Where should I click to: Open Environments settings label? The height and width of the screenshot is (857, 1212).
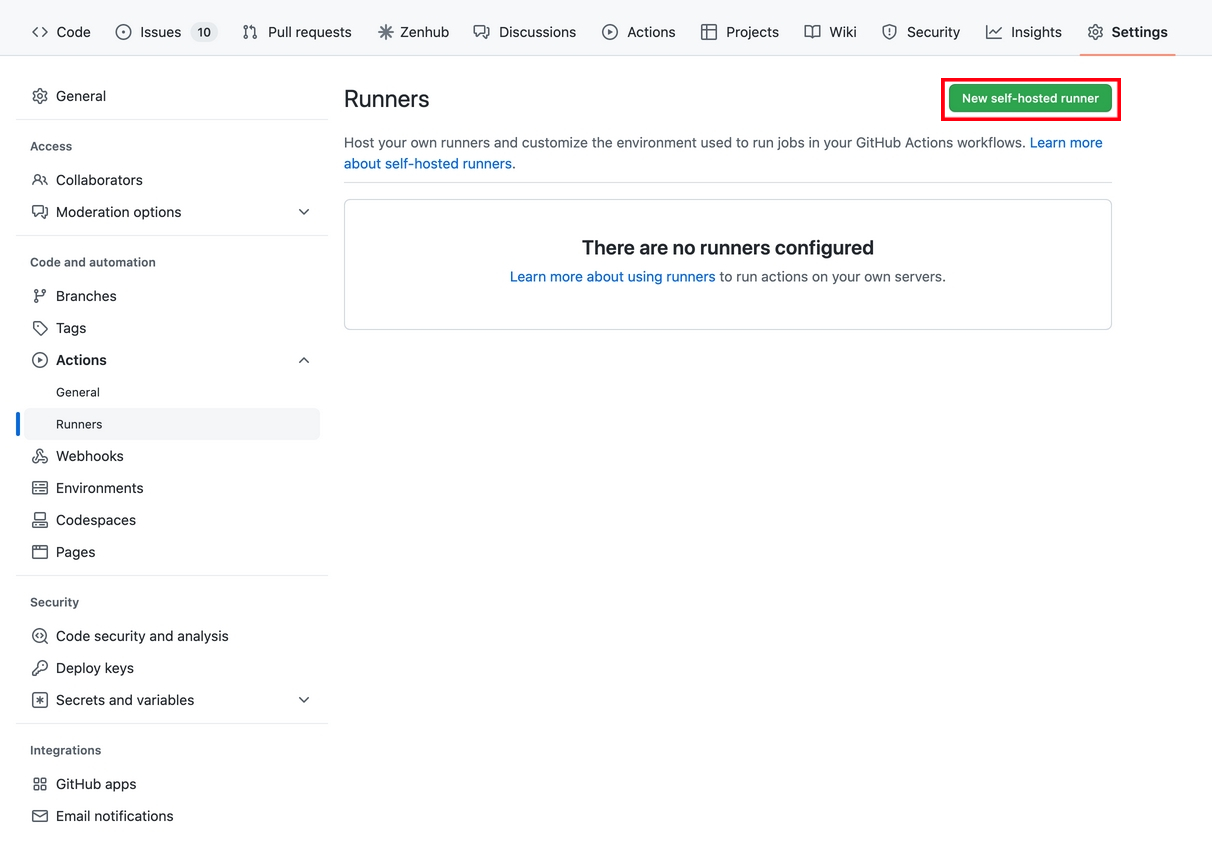pyautogui.click(x=100, y=488)
